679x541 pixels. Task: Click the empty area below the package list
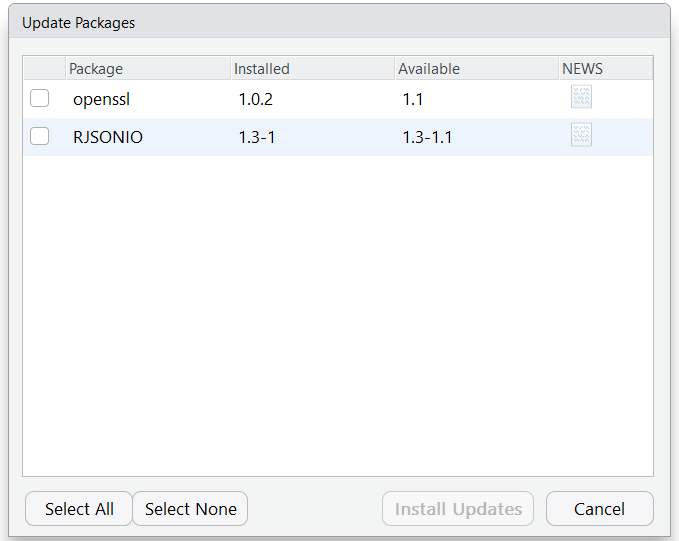pyautogui.click(x=338, y=320)
